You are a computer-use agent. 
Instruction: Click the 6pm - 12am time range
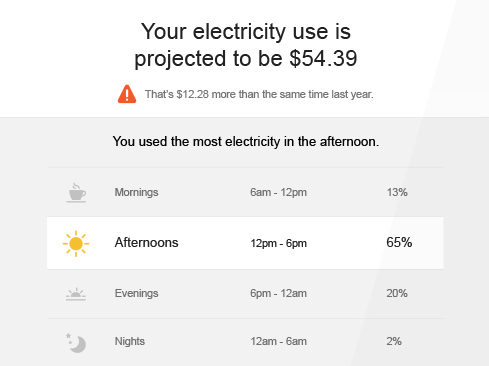(278, 293)
